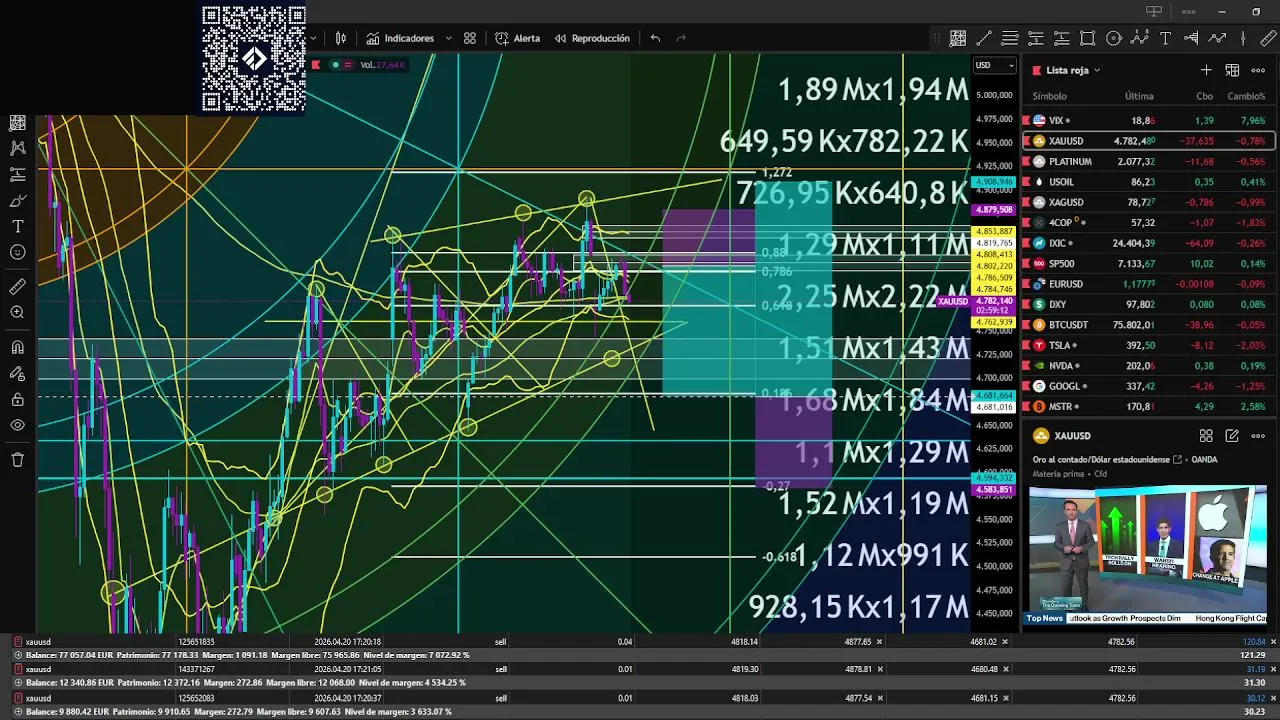
Task: Toggle magnet mode in left sidebar
Action: [17, 348]
